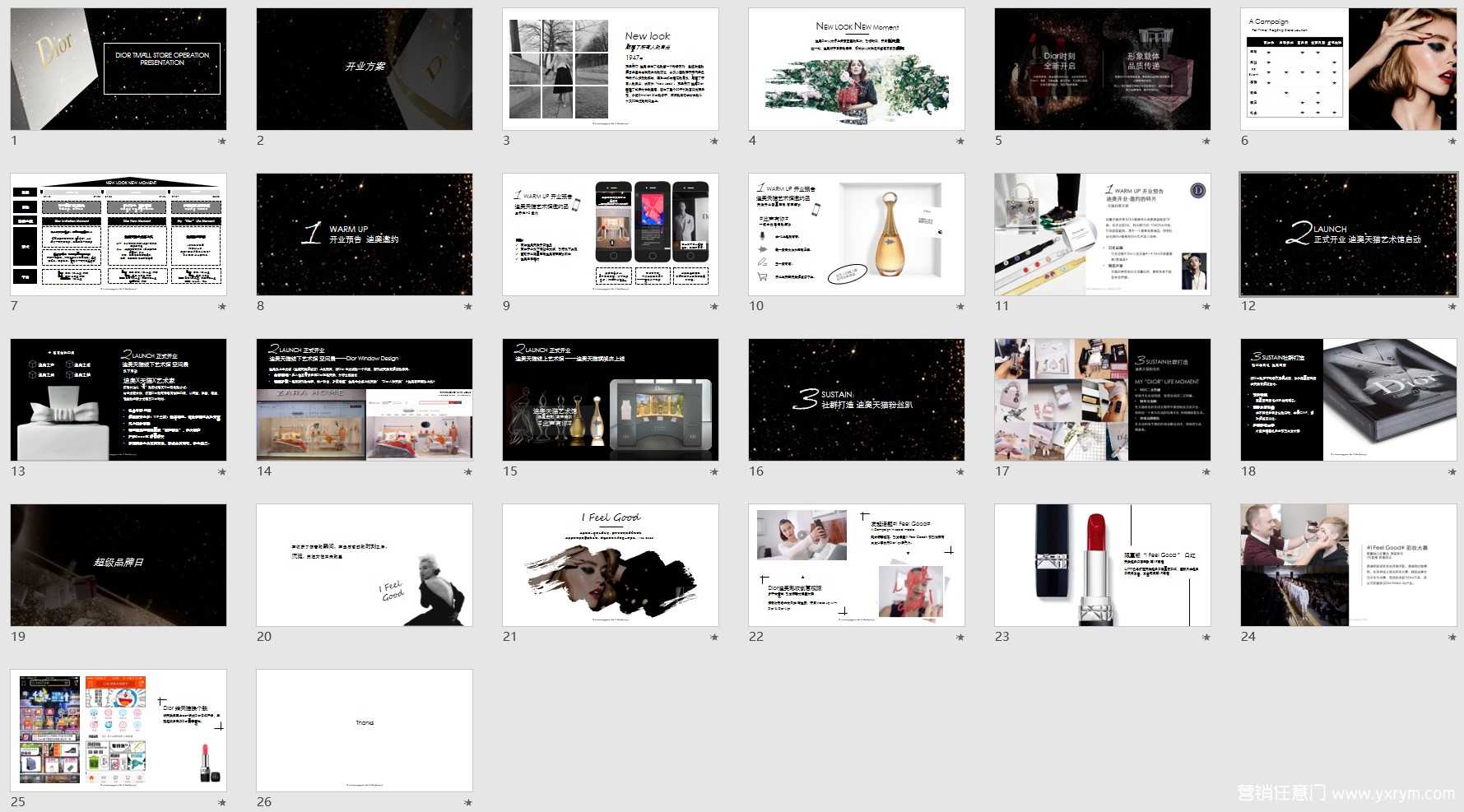Select slide 17 My Dior Life Moment thumbnail

pyautogui.click(x=1103, y=400)
